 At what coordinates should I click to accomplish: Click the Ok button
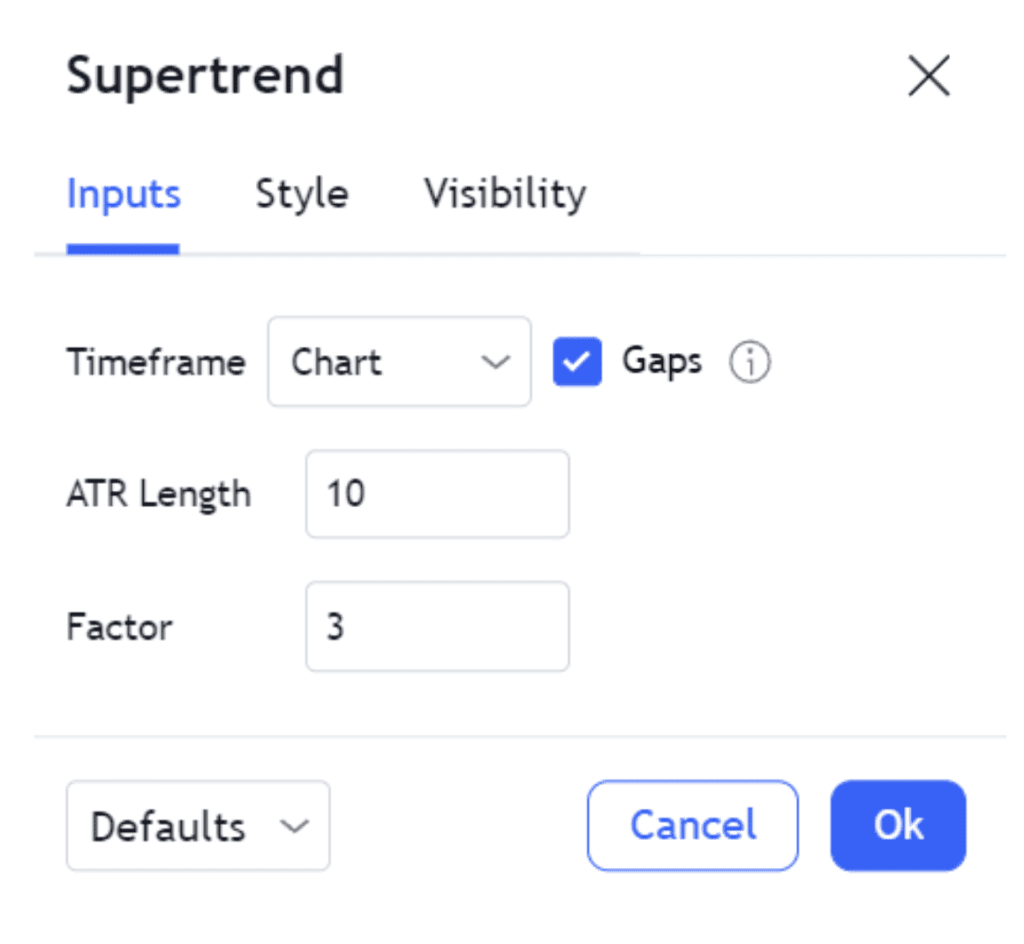pyautogui.click(x=897, y=826)
